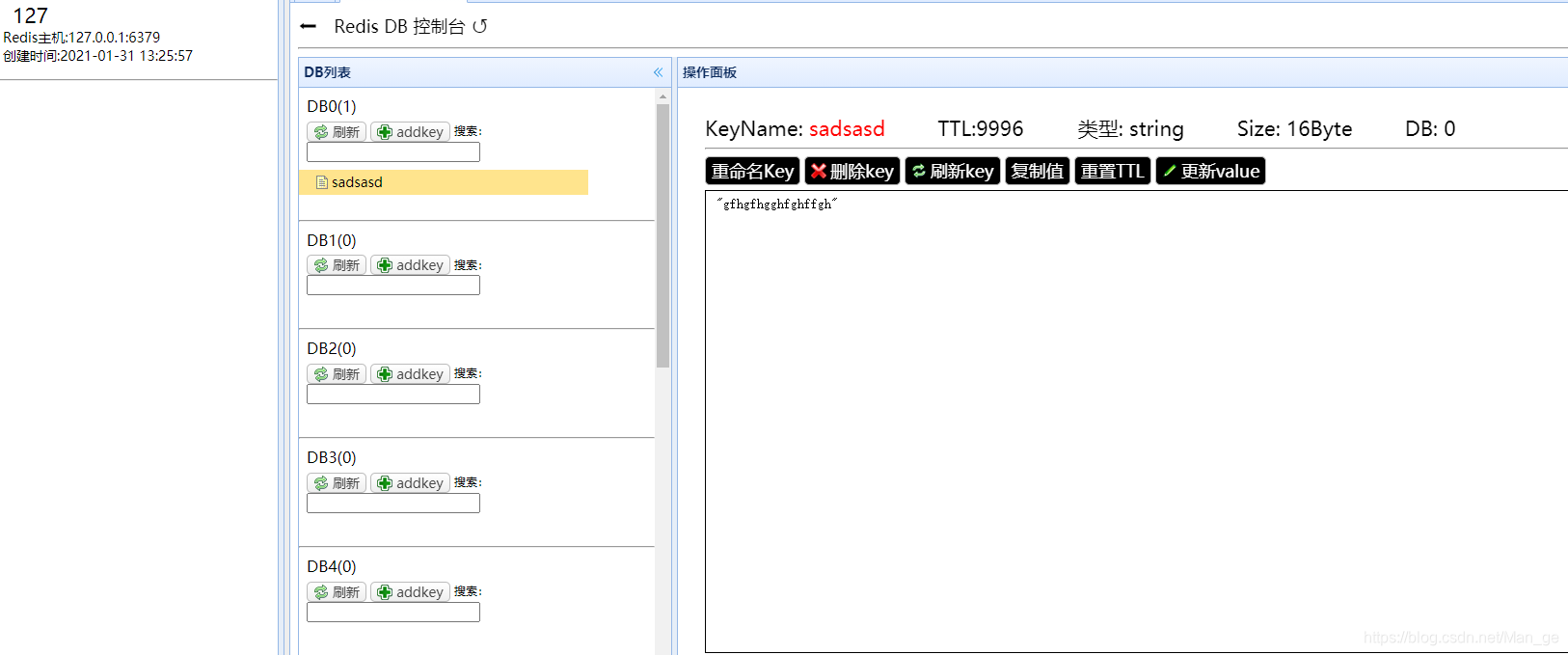Refresh the DB4 key list
The image size is (1568, 655).
(337, 592)
